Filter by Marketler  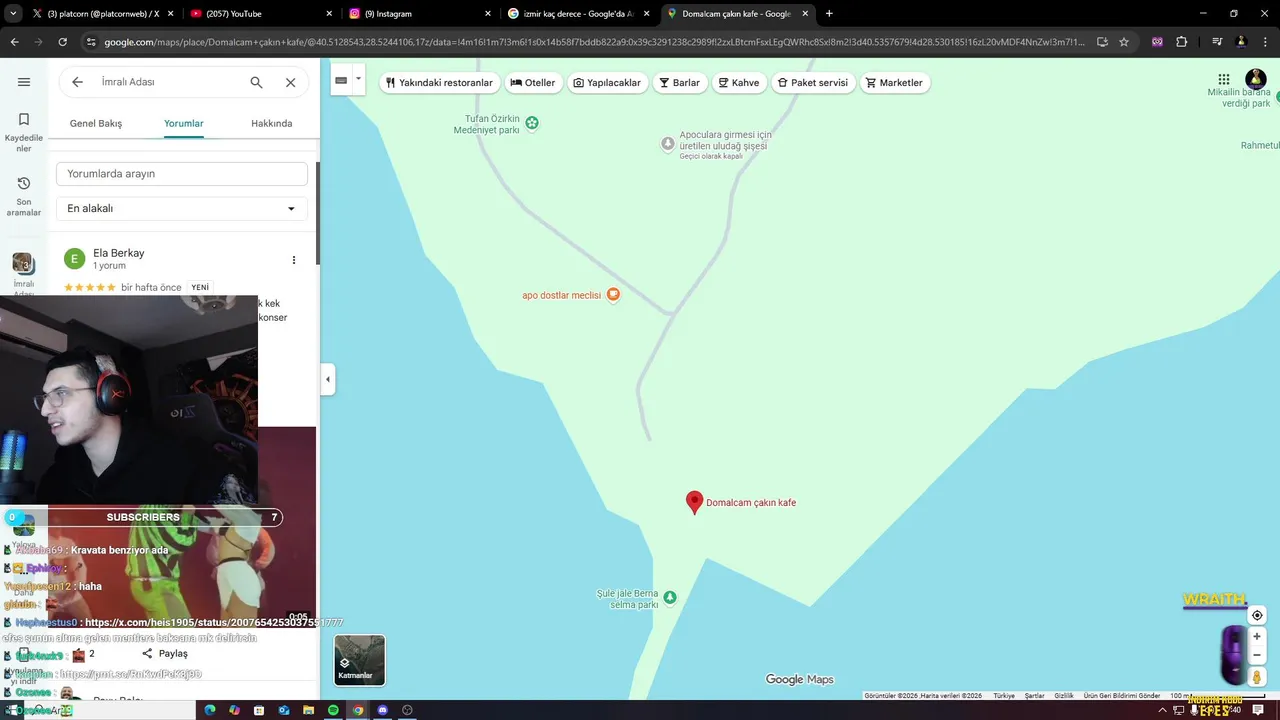tap(894, 82)
